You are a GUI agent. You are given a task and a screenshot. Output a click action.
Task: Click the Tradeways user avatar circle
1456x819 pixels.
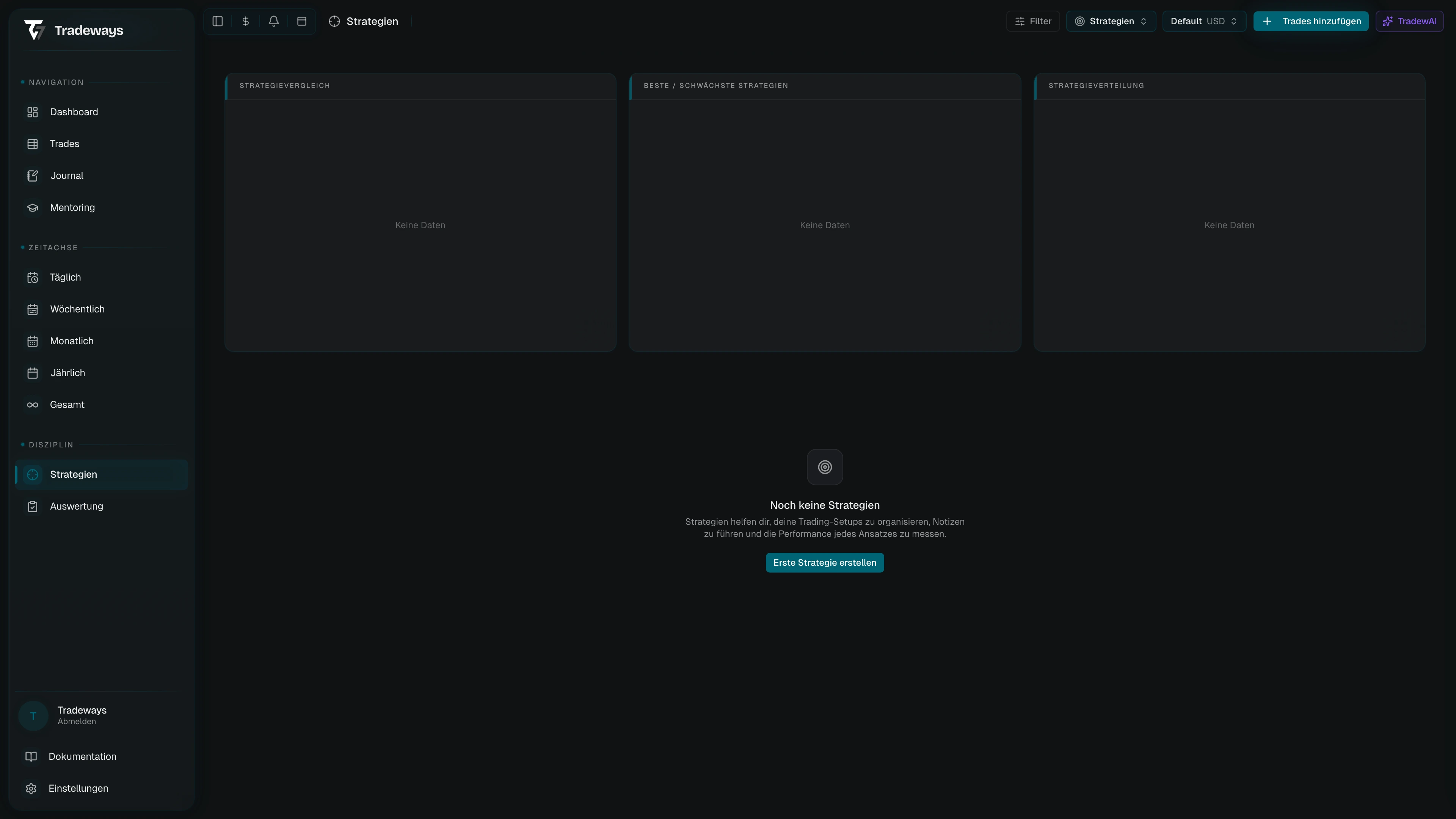pyautogui.click(x=33, y=715)
